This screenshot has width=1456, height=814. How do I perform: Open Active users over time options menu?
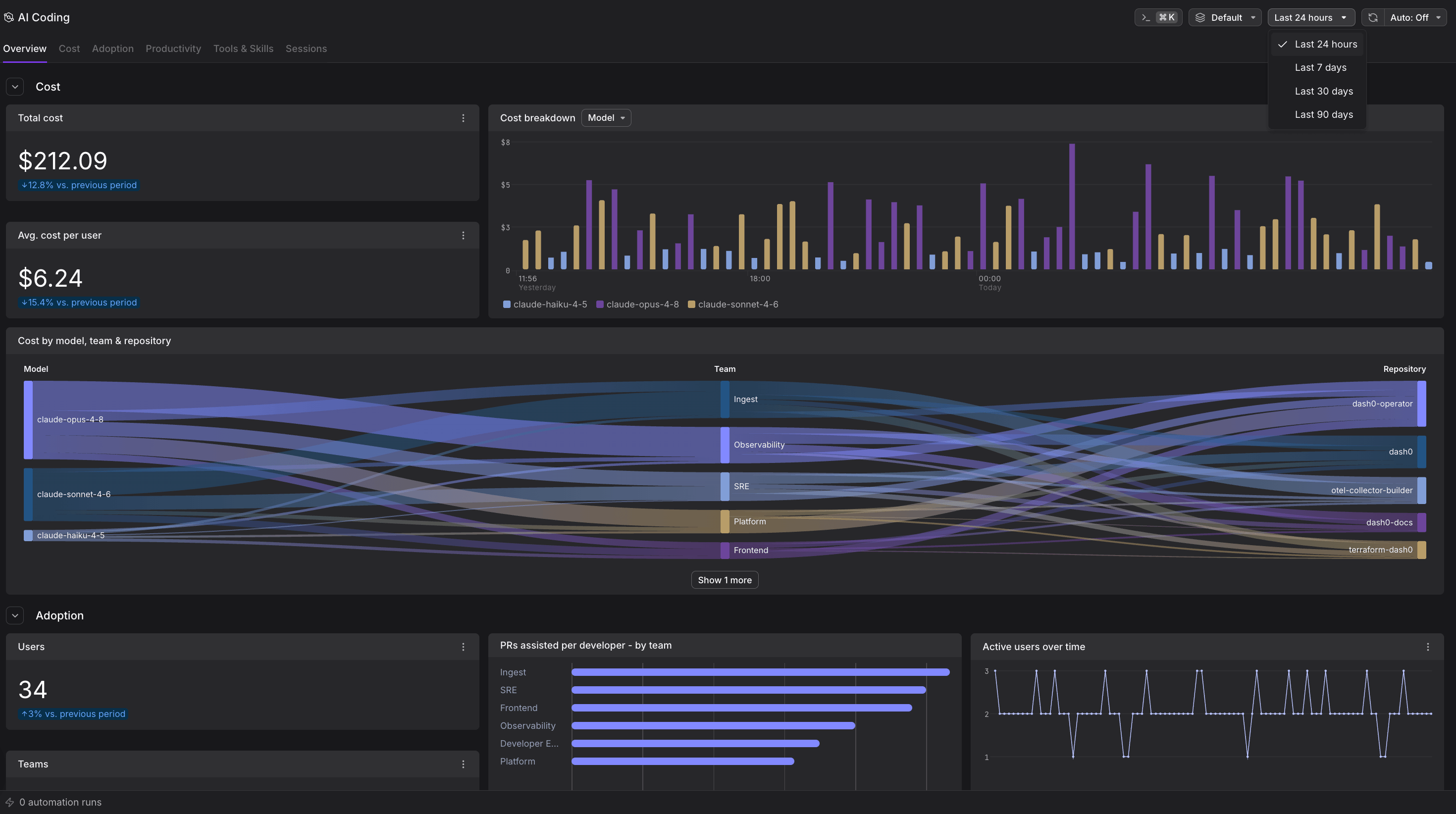tap(1428, 647)
